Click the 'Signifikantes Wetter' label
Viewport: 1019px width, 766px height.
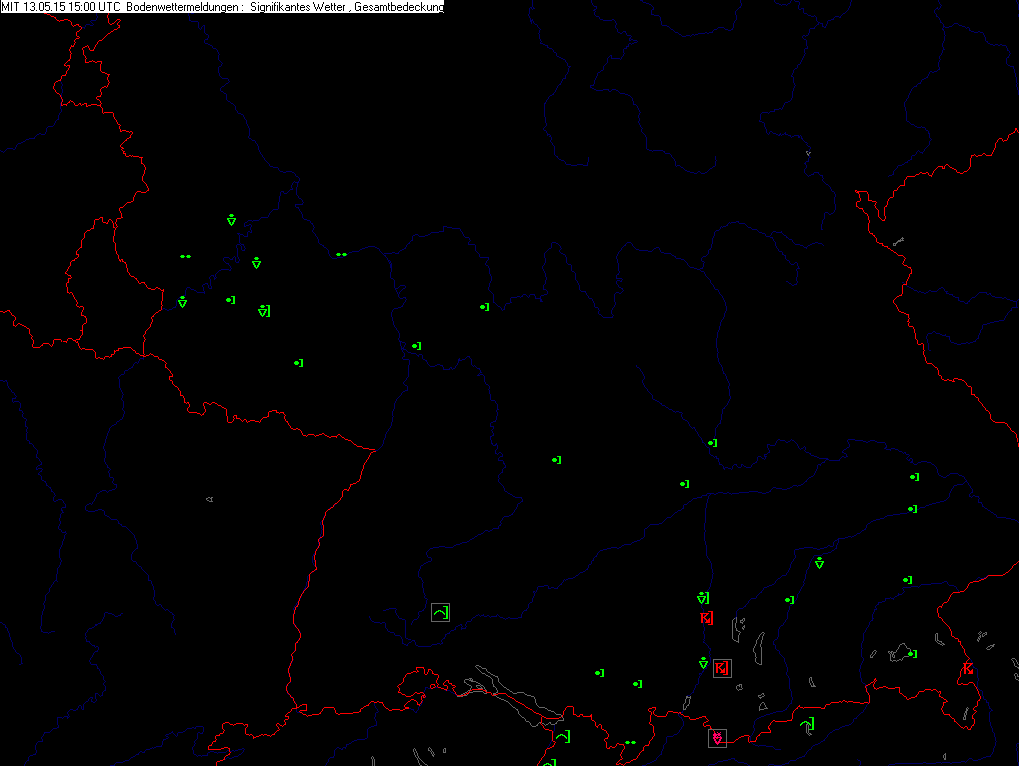point(298,7)
